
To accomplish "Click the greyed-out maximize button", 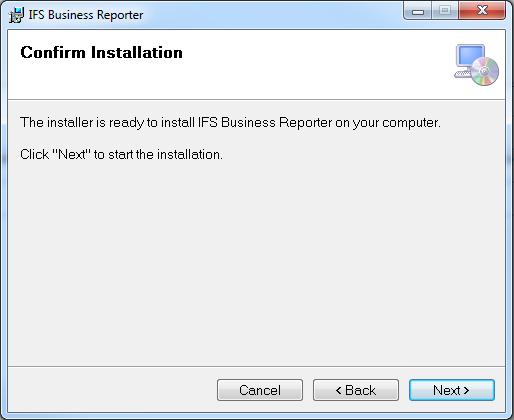I will [x=445, y=10].
